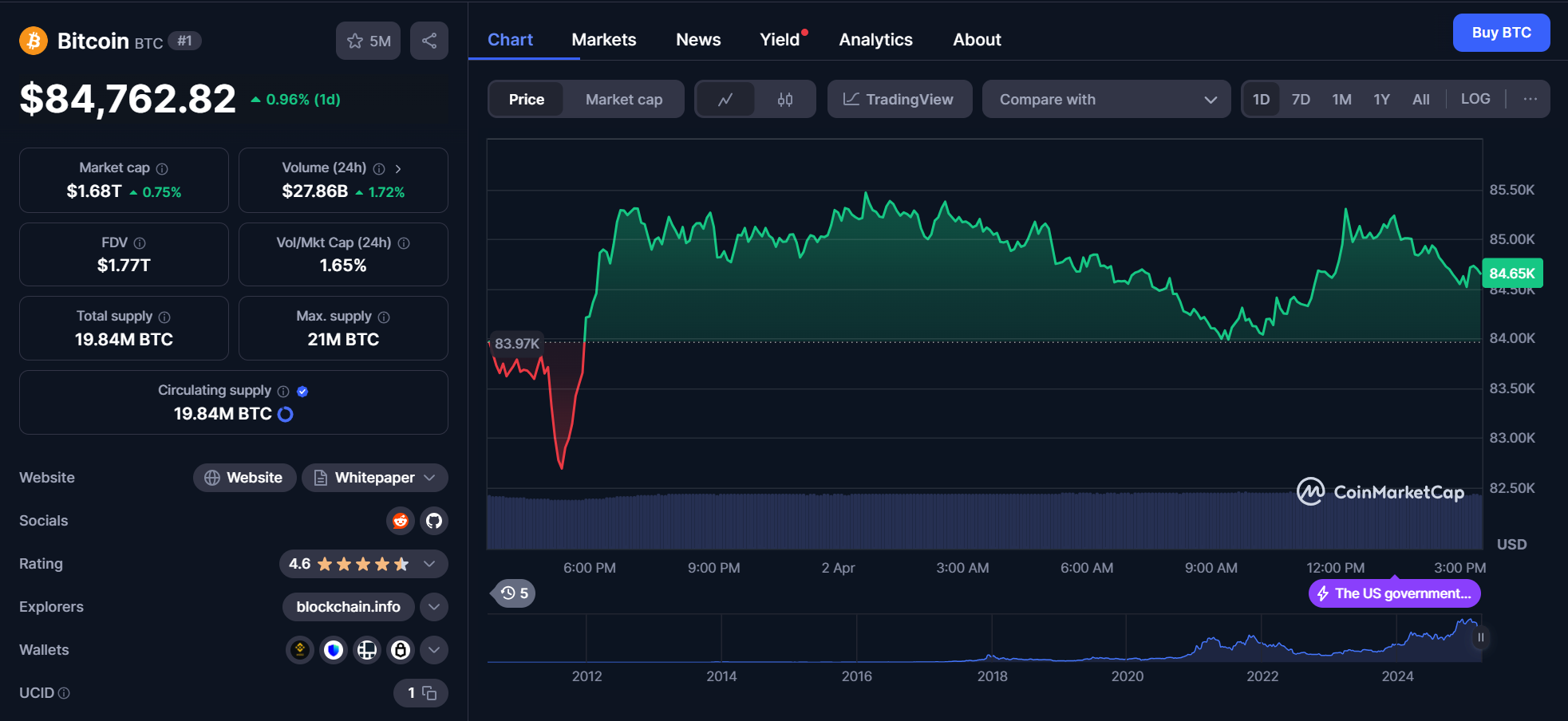Click the Buy BTC button

point(1500,33)
